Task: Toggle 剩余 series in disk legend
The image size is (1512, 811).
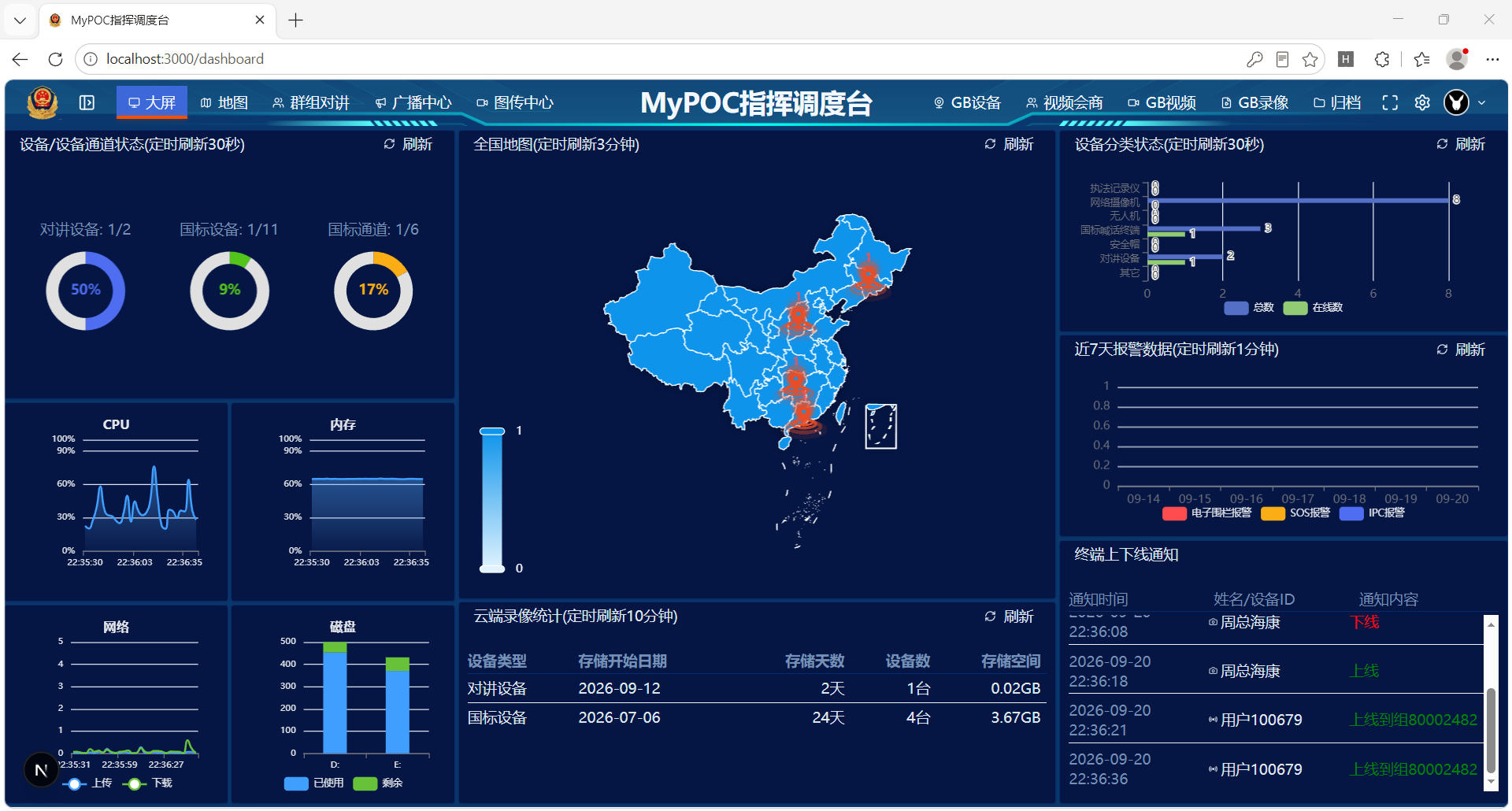Action: (378, 783)
